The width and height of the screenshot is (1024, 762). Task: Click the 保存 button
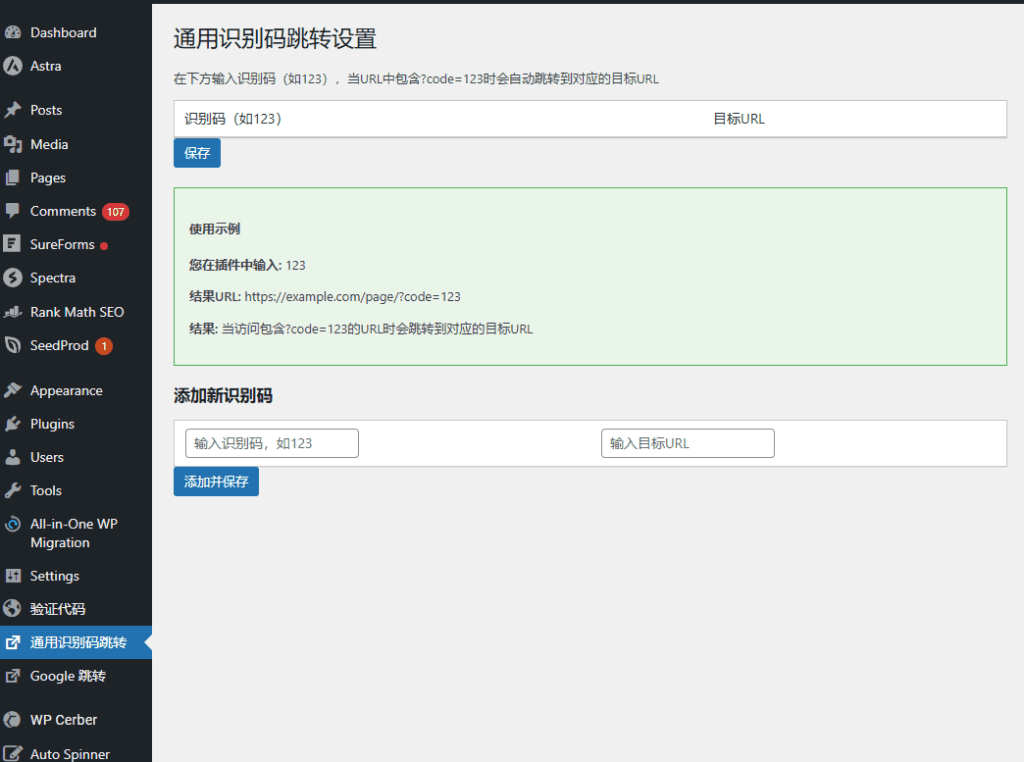197,153
